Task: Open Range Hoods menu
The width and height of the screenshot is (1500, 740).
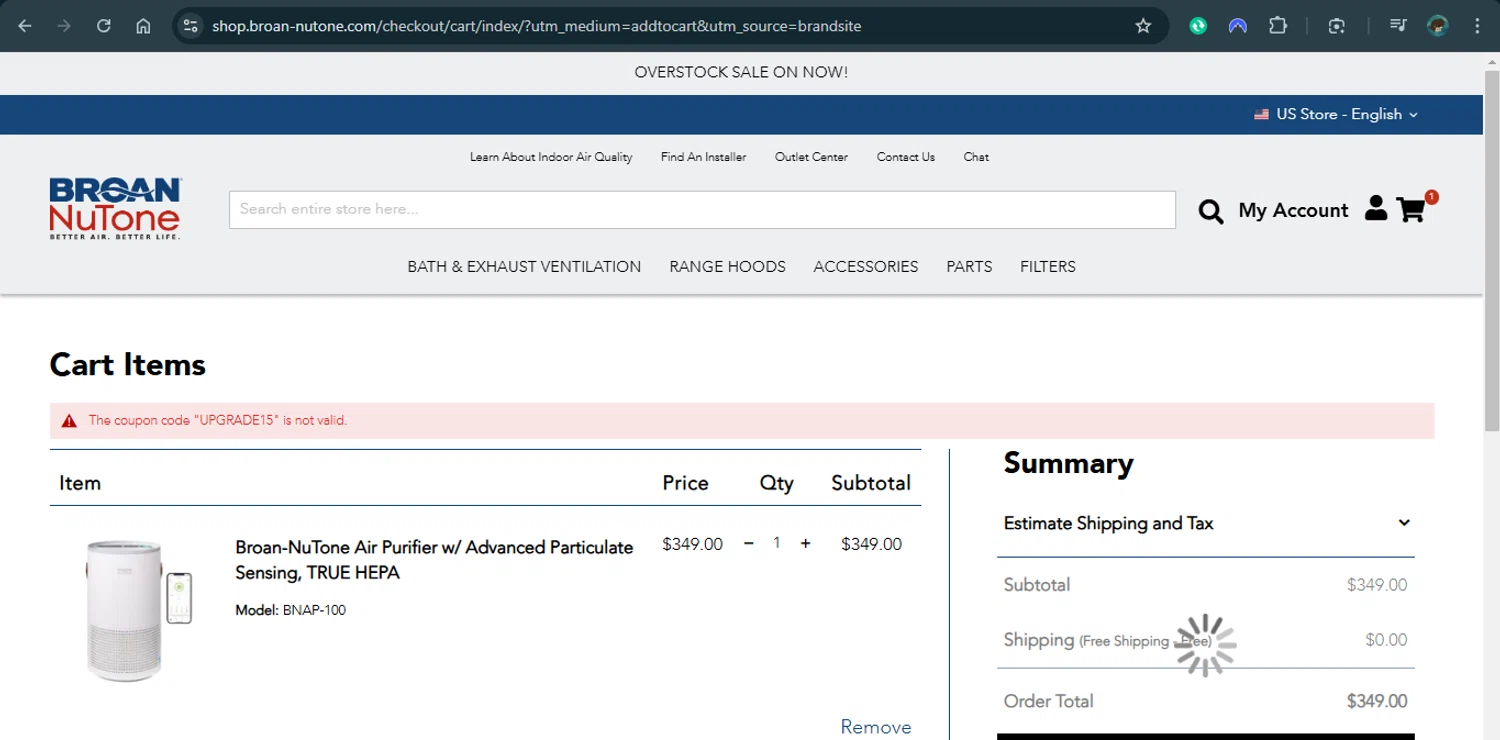Action: [727, 267]
